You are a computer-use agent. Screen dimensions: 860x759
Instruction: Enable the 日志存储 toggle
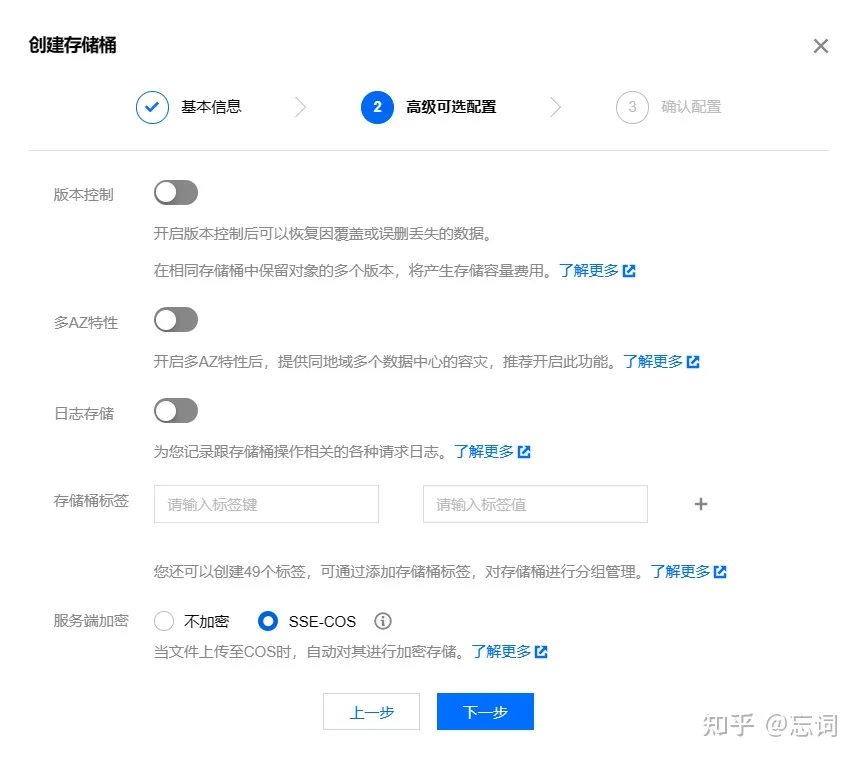175,410
